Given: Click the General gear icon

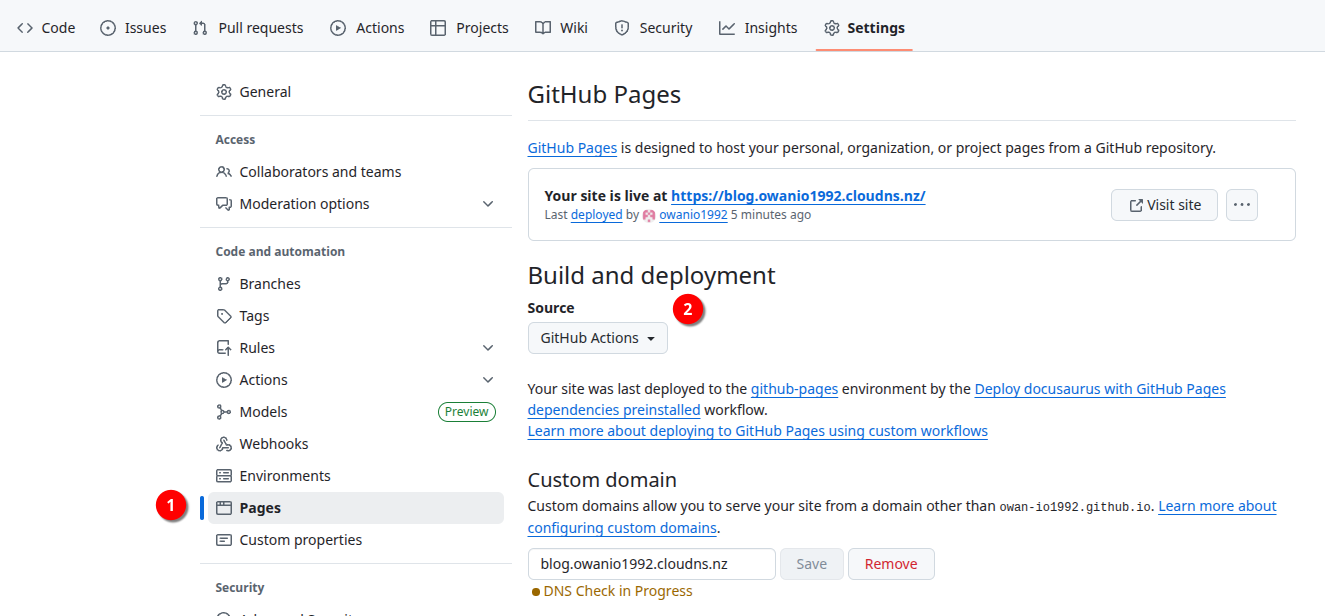Looking at the screenshot, I should pos(224,92).
